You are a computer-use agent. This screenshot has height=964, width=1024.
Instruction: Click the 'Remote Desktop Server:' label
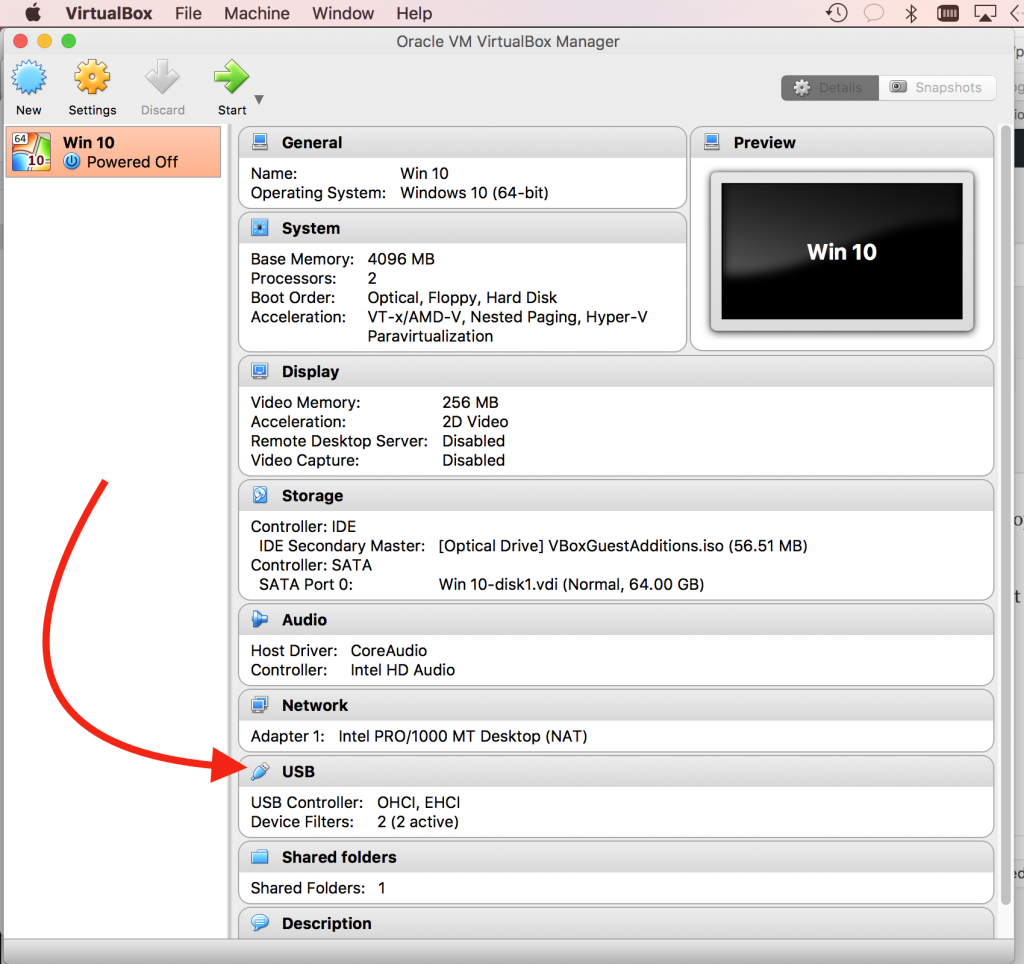coord(339,441)
